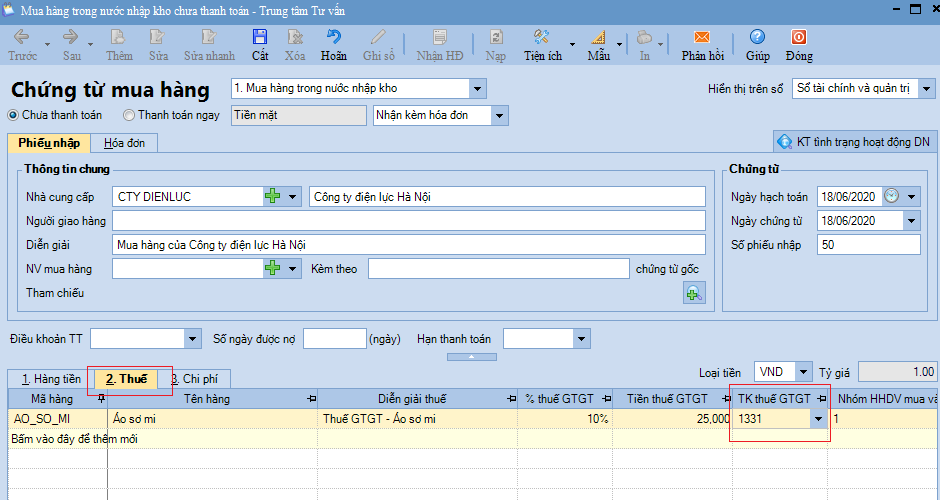Expand the Sau dropdown arrow
The image size is (940, 500).
tap(91, 44)
